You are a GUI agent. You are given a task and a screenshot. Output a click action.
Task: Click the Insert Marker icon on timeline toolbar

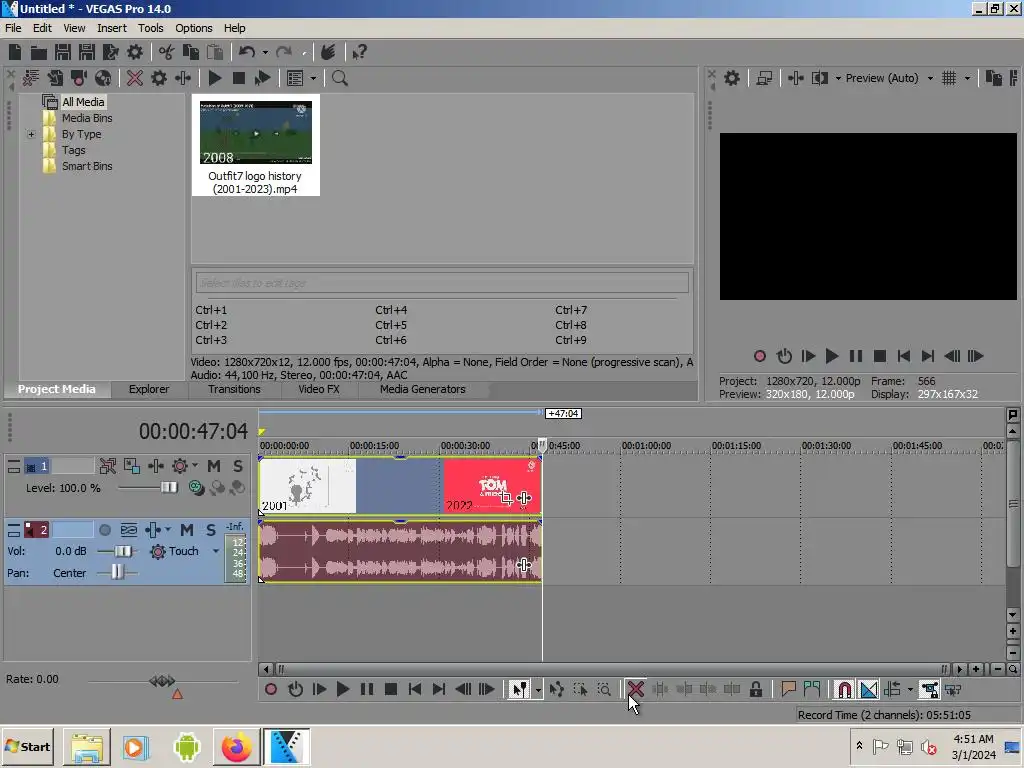(788, 689)
